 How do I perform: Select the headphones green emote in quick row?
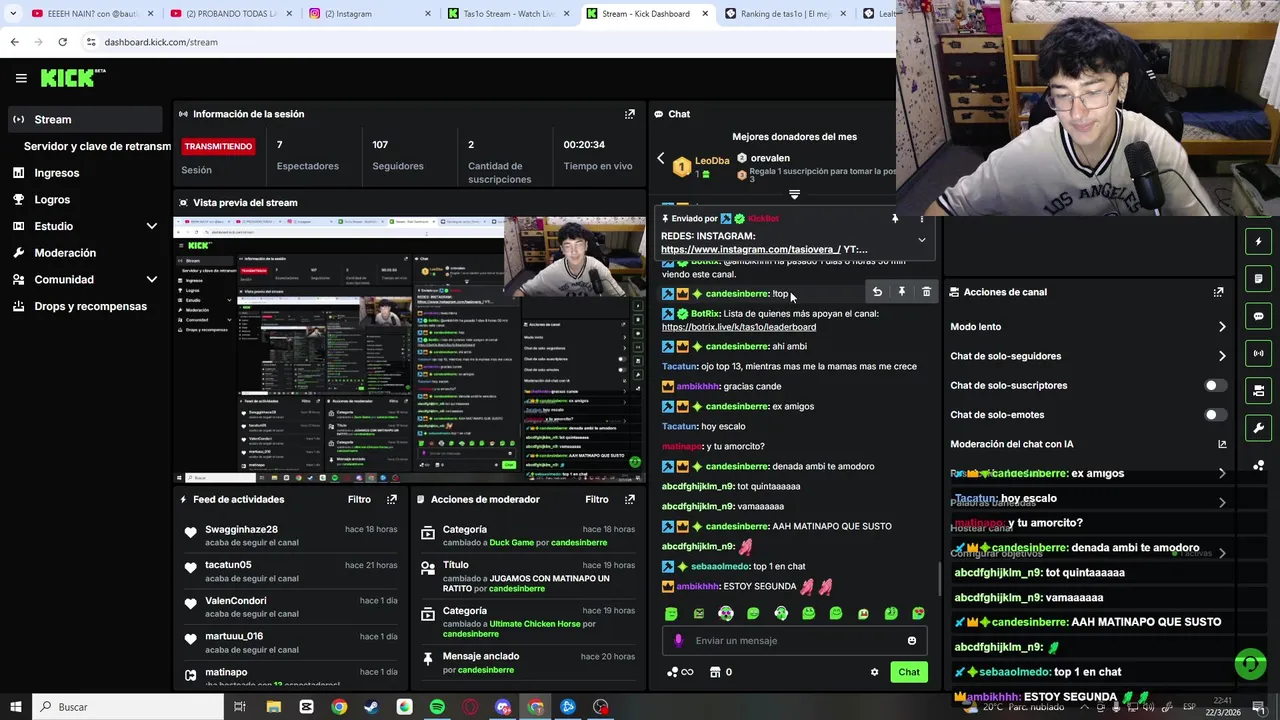[781, 613]
